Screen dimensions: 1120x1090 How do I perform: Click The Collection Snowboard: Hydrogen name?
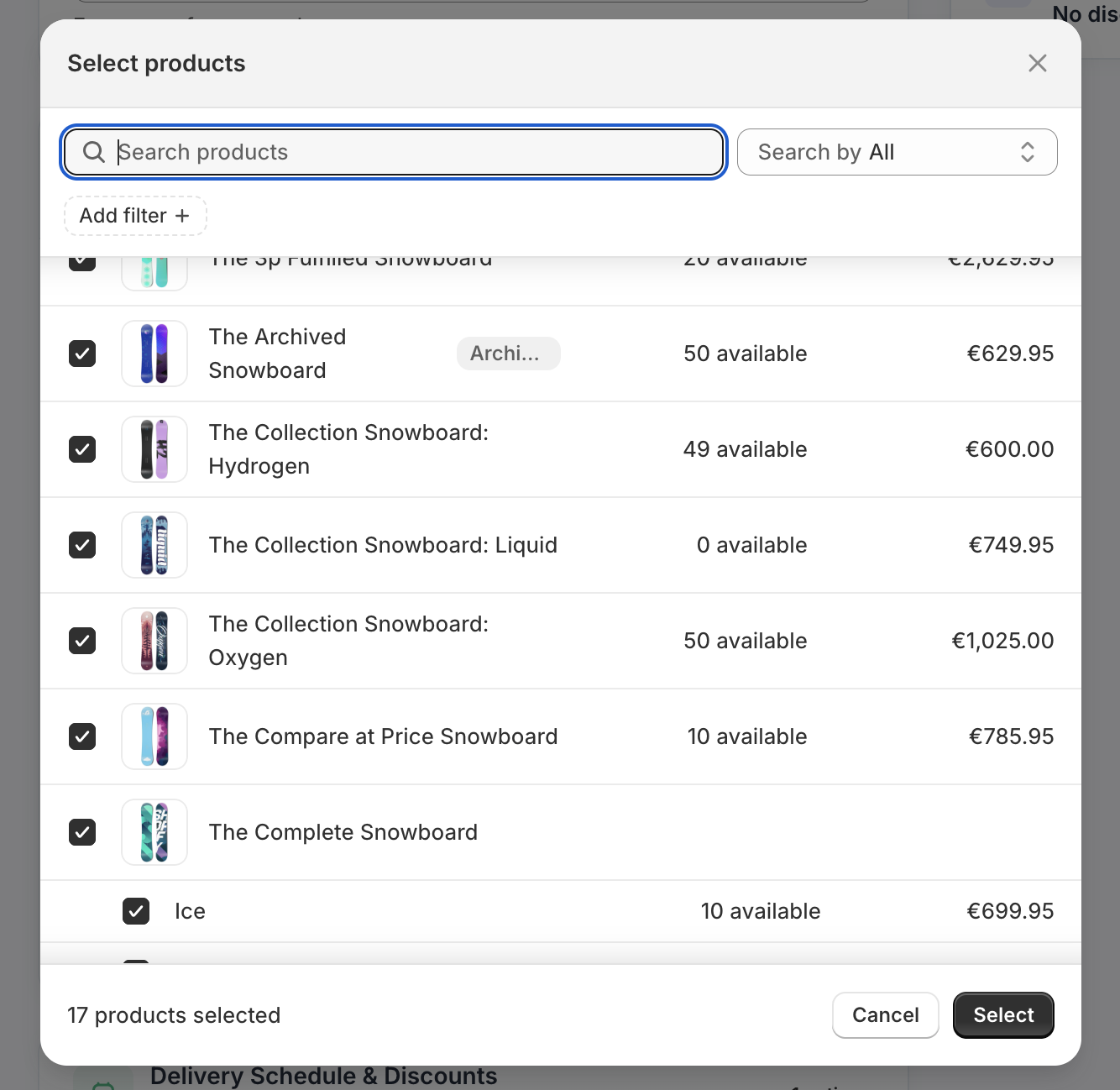348,449
